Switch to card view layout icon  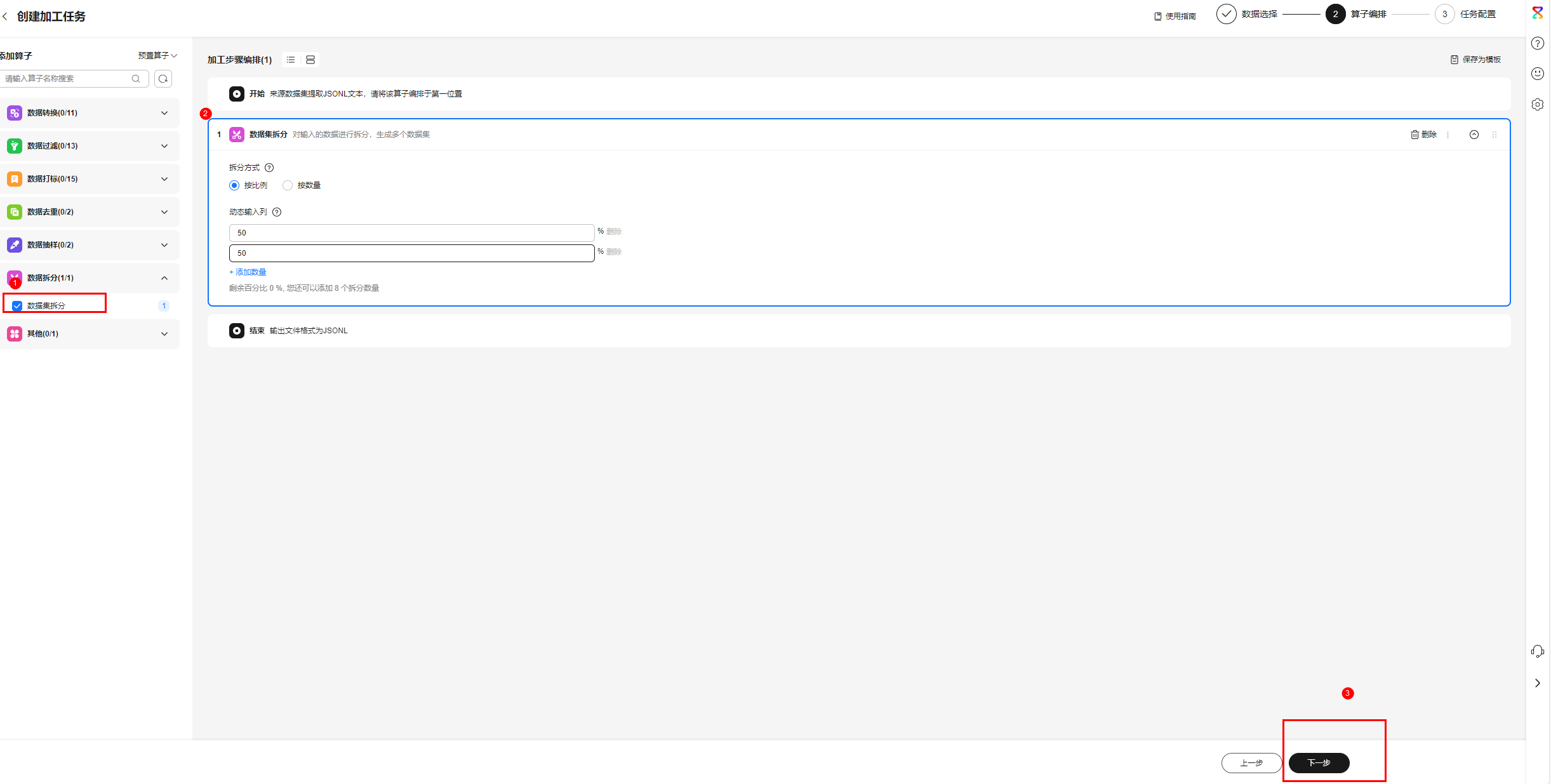310,60
